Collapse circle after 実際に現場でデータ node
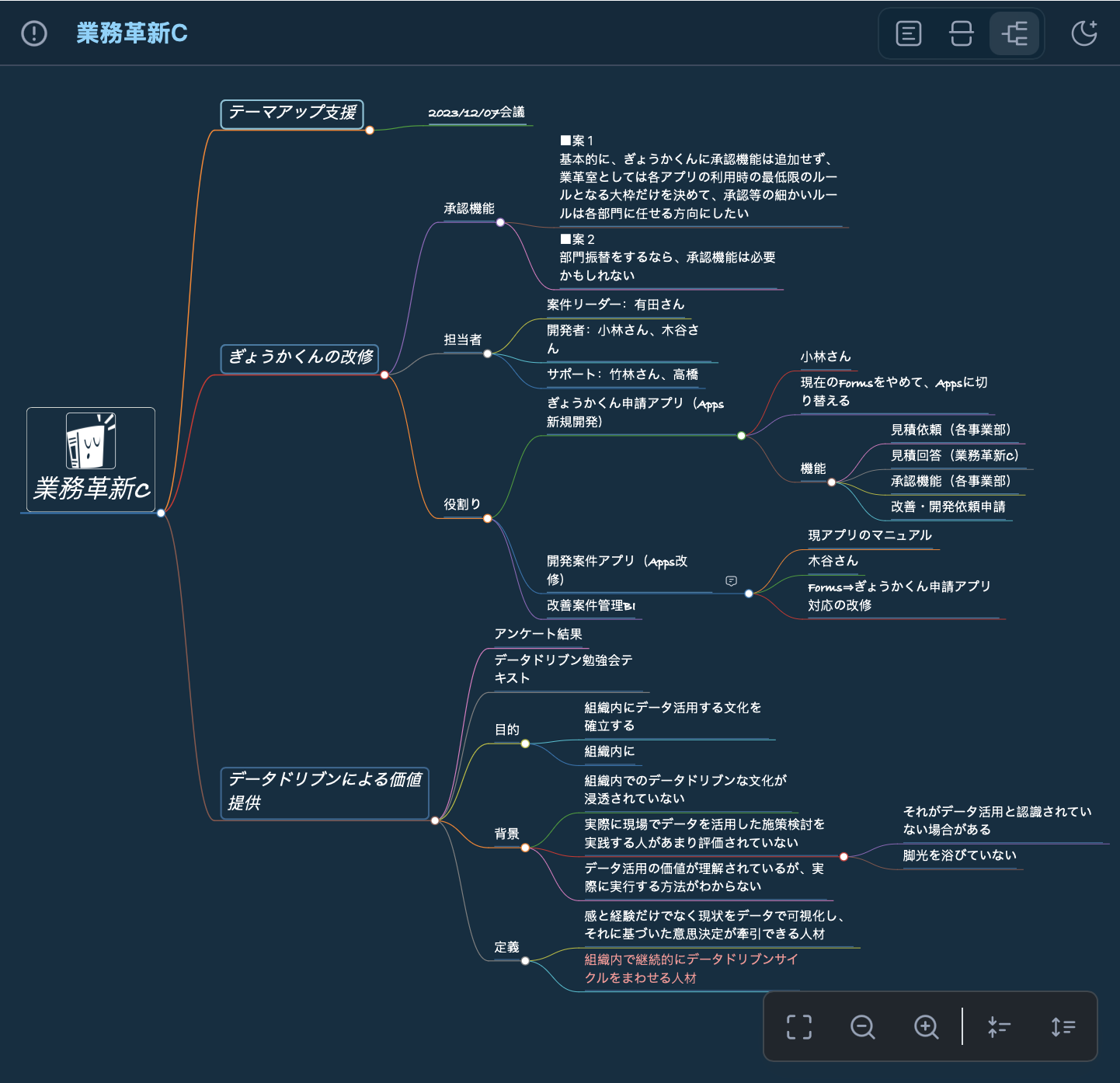The width and height of the screenshot is (1120, 1083). click(x=843, y=857)
